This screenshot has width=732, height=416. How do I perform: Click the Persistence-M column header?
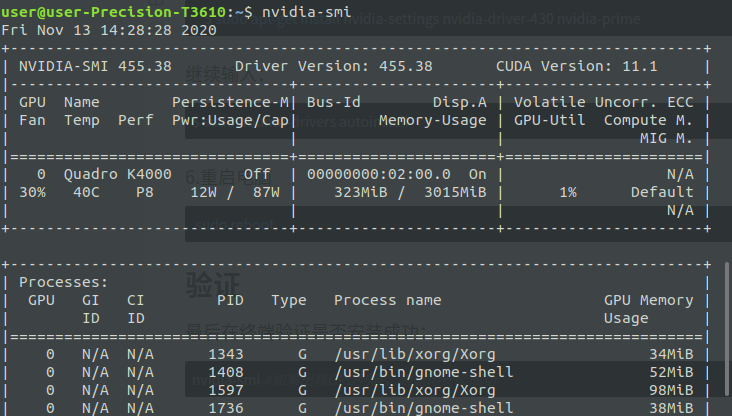pos(231,102)
